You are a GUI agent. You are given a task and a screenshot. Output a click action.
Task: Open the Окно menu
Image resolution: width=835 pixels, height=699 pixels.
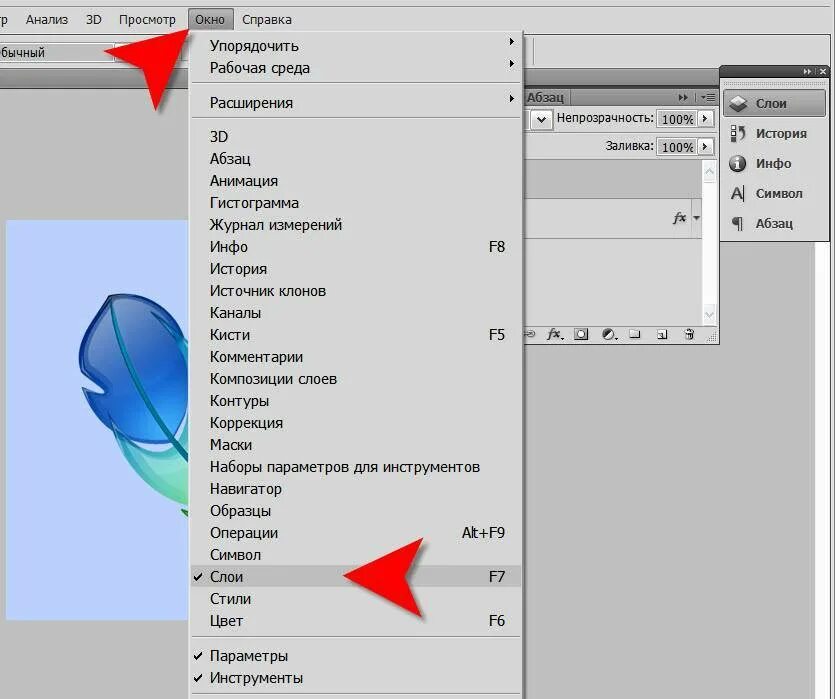pos(210,20)
